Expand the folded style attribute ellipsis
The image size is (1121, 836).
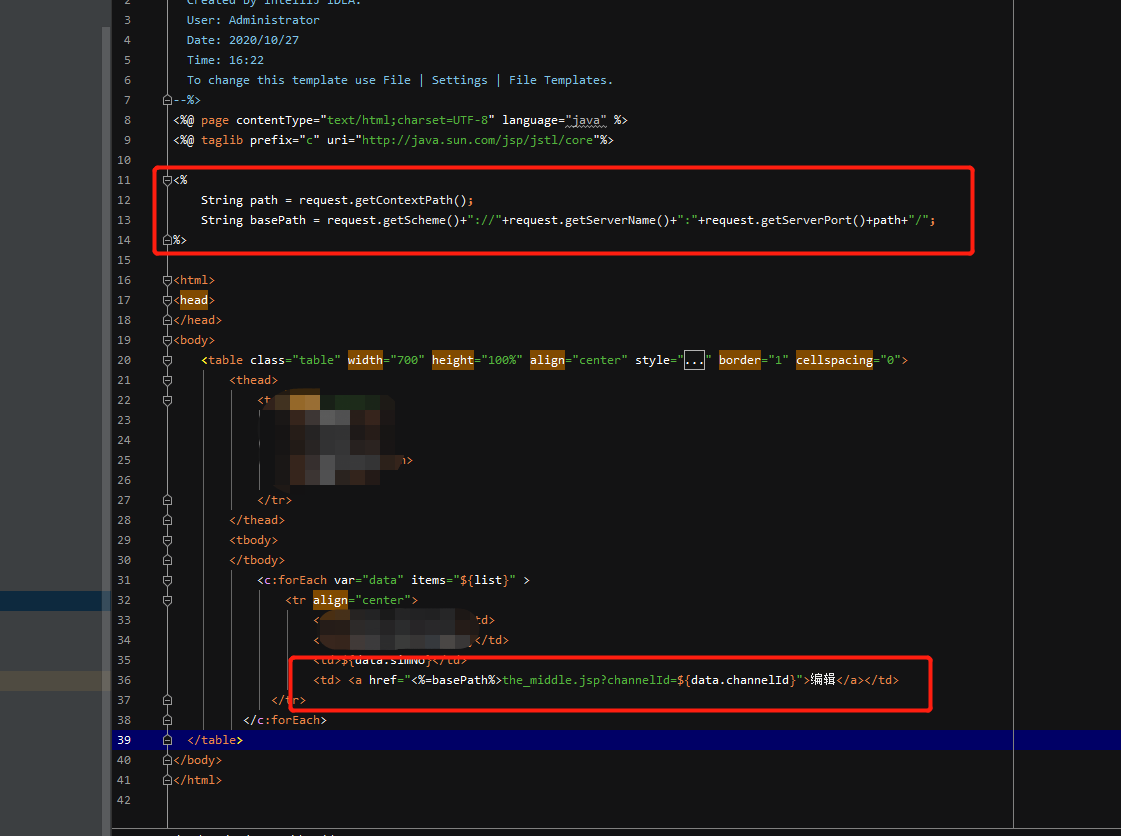click(694, 360)
